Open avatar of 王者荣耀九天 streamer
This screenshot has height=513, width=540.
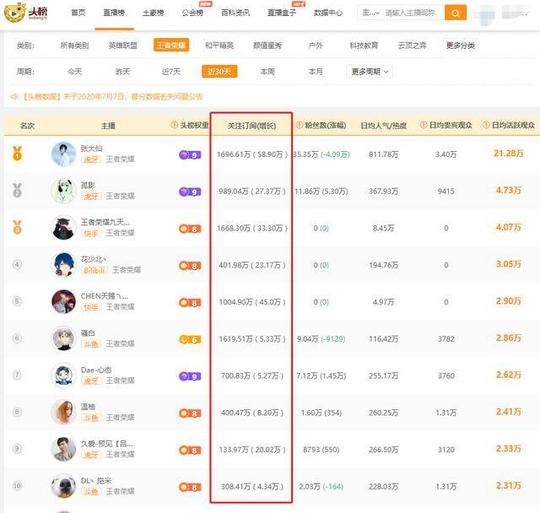[63, 228]
